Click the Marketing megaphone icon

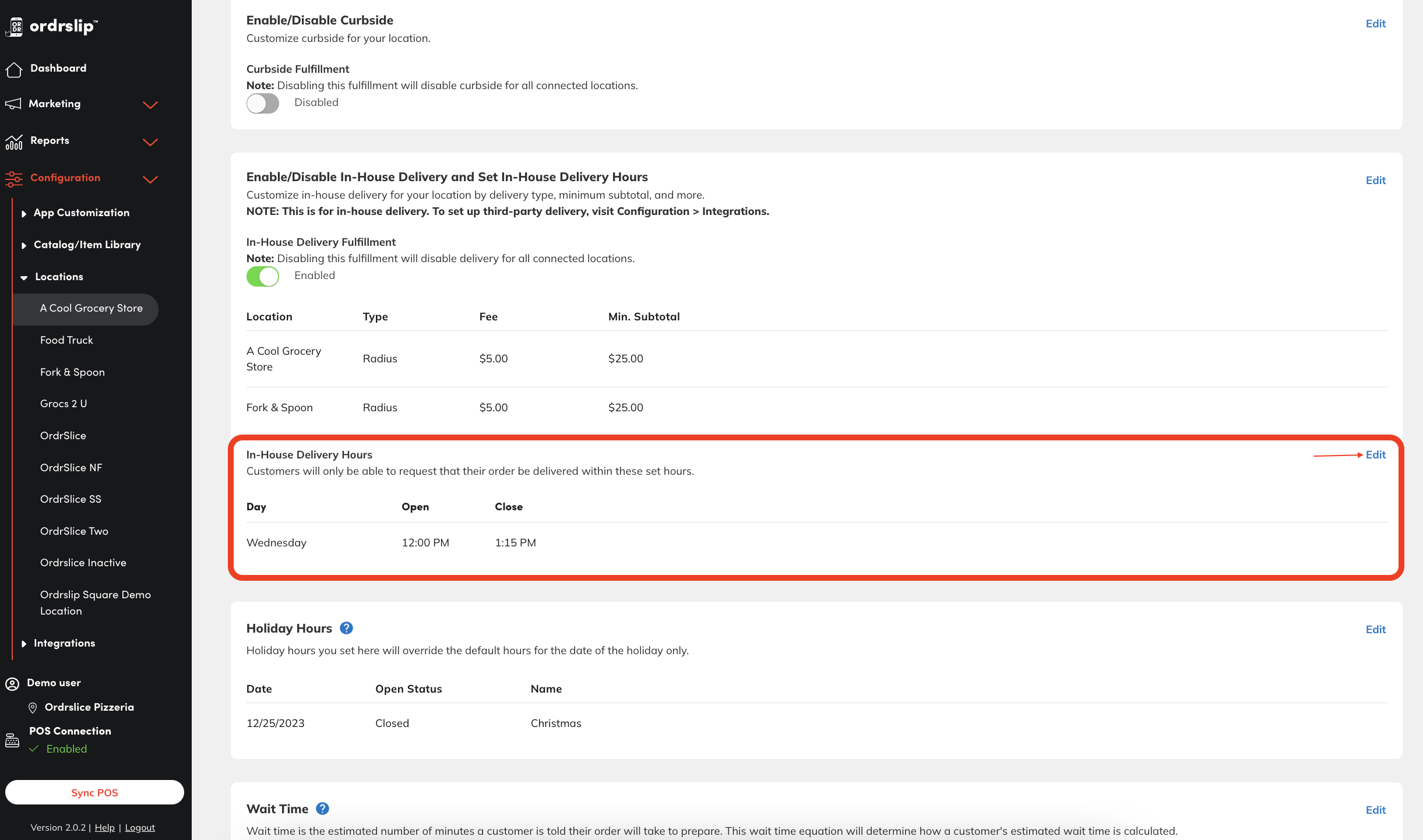[x=13, y=104]
